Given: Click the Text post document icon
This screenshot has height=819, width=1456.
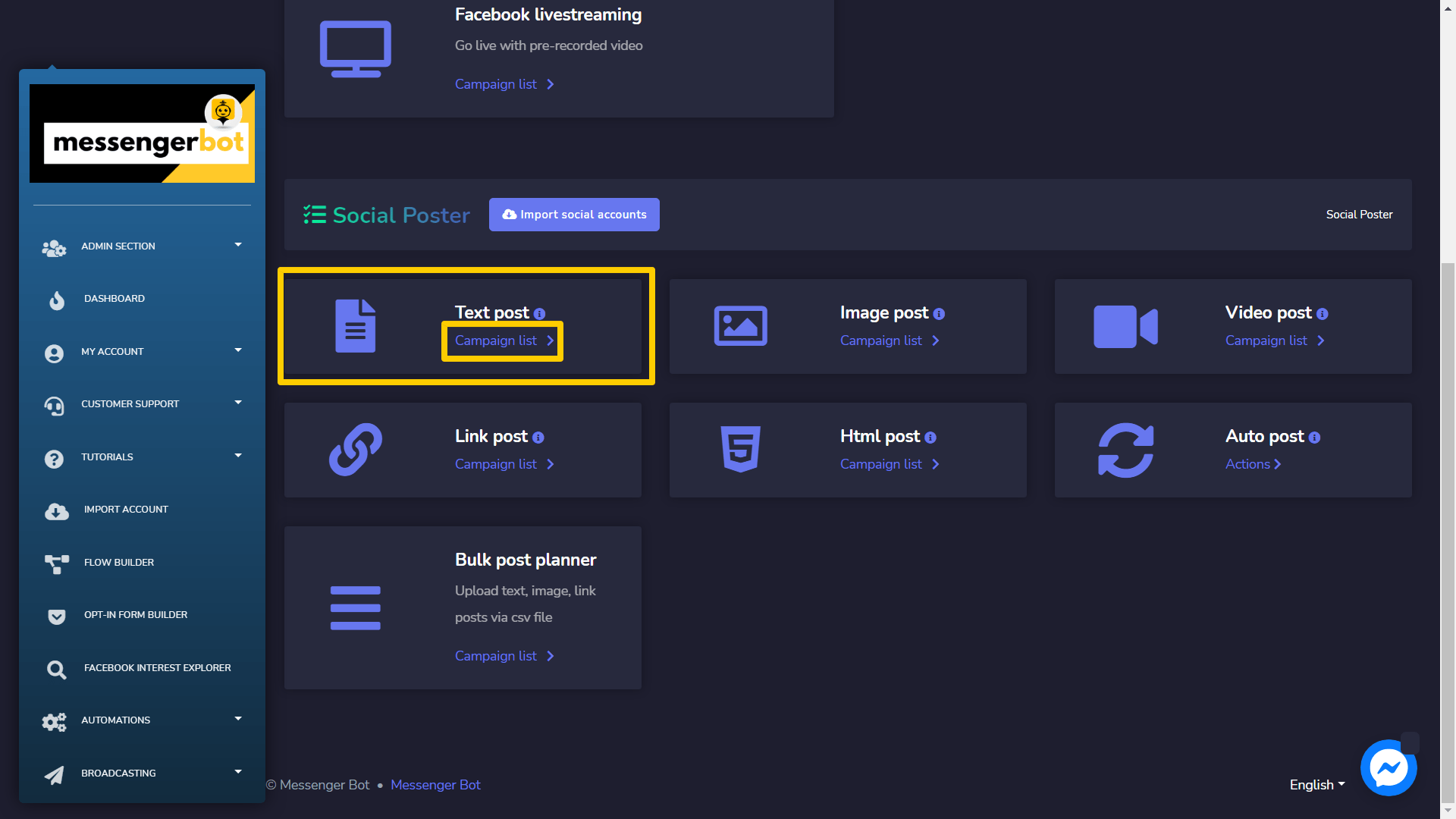Looking at the screenshot, I should [355, 326].
